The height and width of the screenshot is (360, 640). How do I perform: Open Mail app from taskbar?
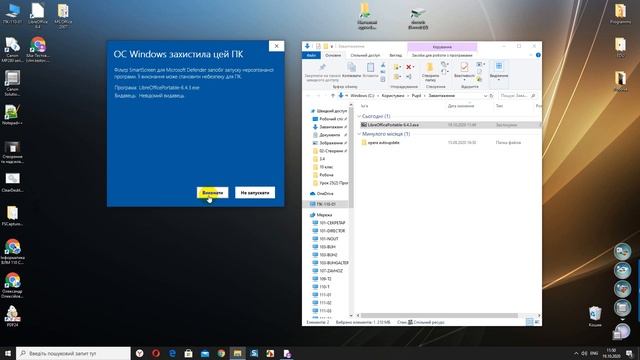[204, 353]
